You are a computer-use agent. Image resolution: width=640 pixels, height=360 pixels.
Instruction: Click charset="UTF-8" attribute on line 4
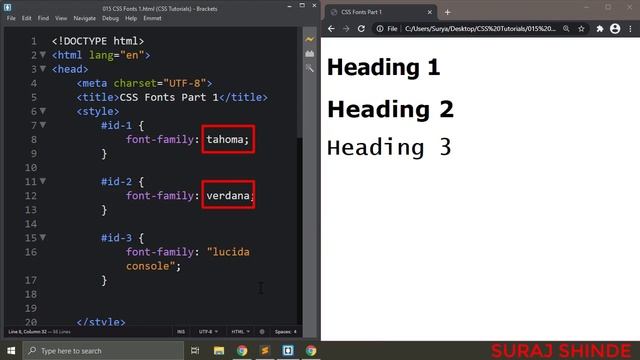click(x=160, y=83)
